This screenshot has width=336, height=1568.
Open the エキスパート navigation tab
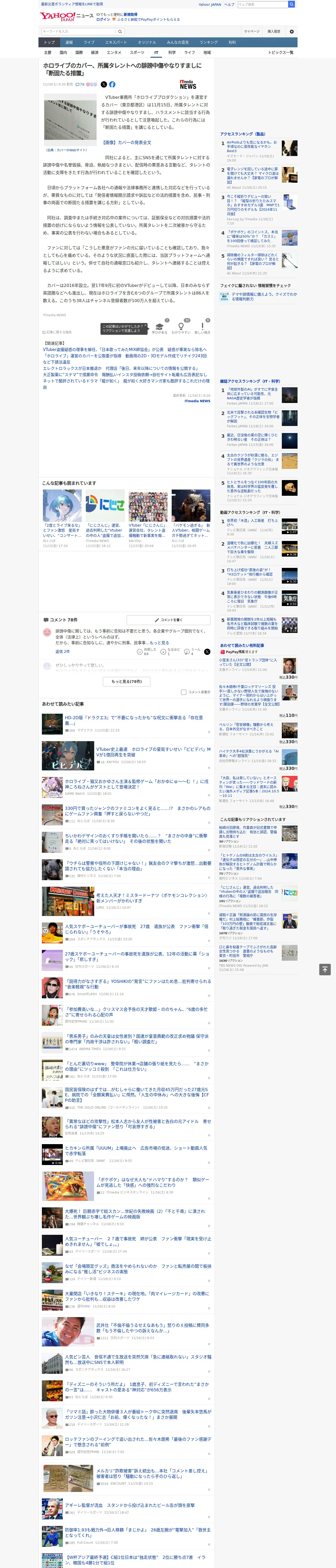coord(116,42)
